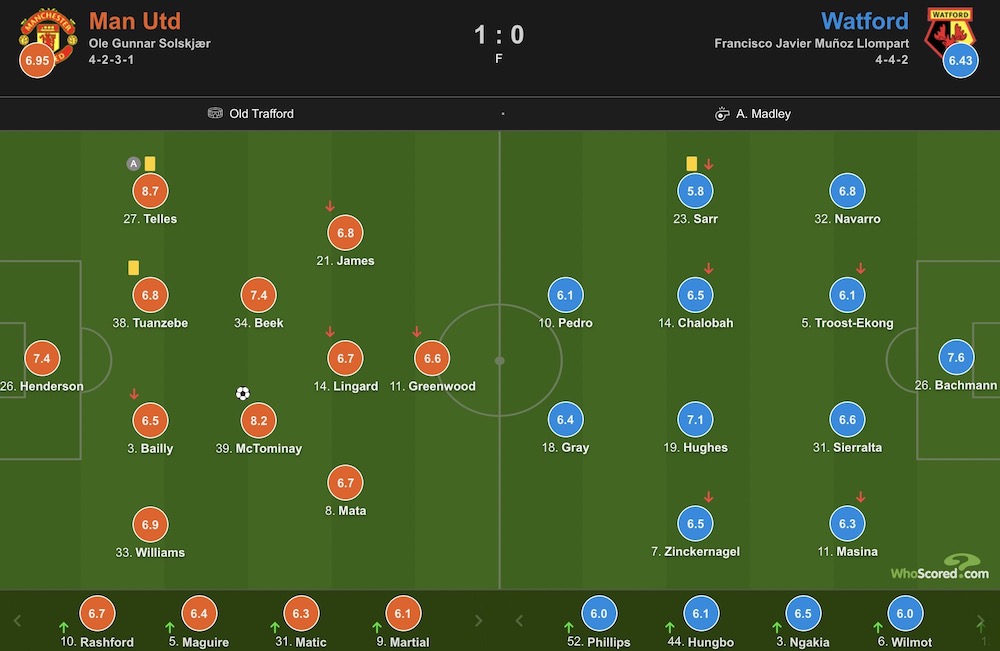
Task: Click the assist 'A' badge above Telles
Action: 133,164
